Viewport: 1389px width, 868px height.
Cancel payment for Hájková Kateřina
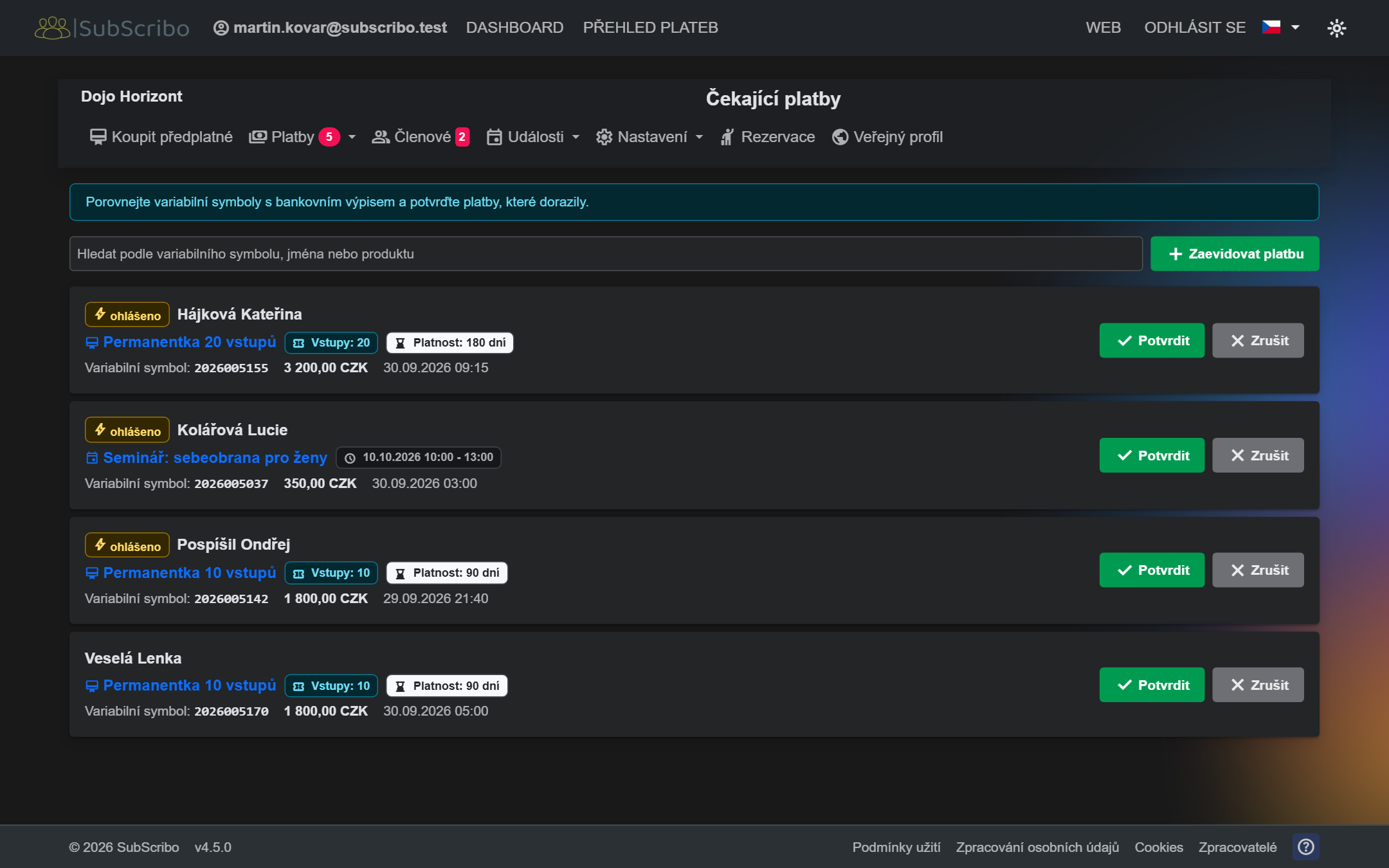coord(1258,341)
